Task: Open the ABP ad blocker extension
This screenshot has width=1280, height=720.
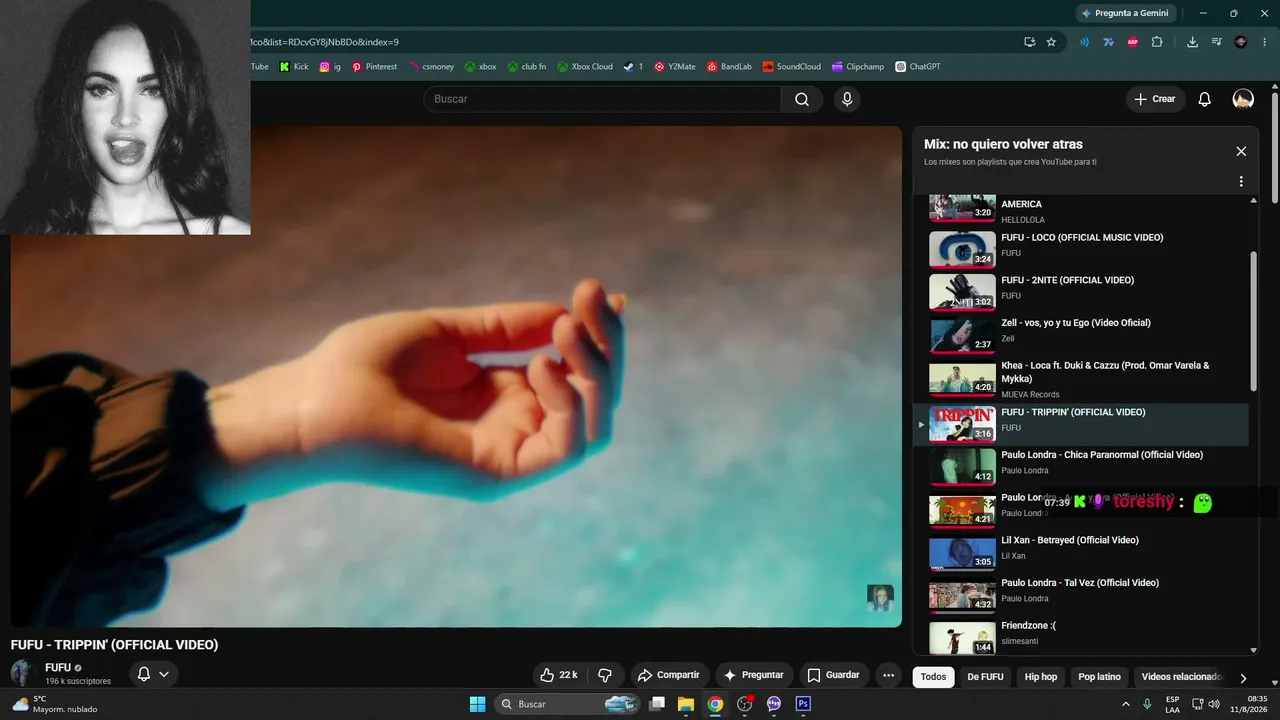Action: click(x=1133, y=42)
